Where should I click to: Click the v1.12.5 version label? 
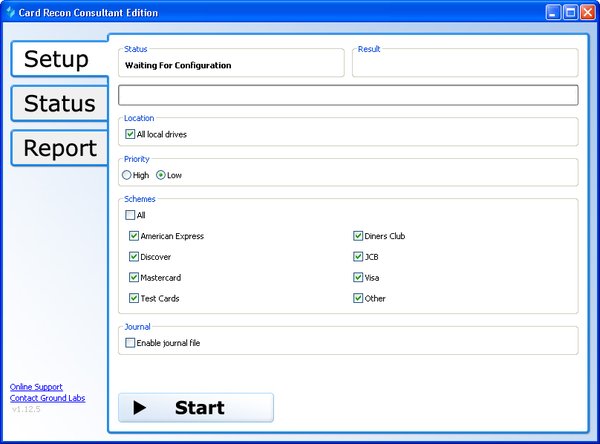[x=26, y=409]
